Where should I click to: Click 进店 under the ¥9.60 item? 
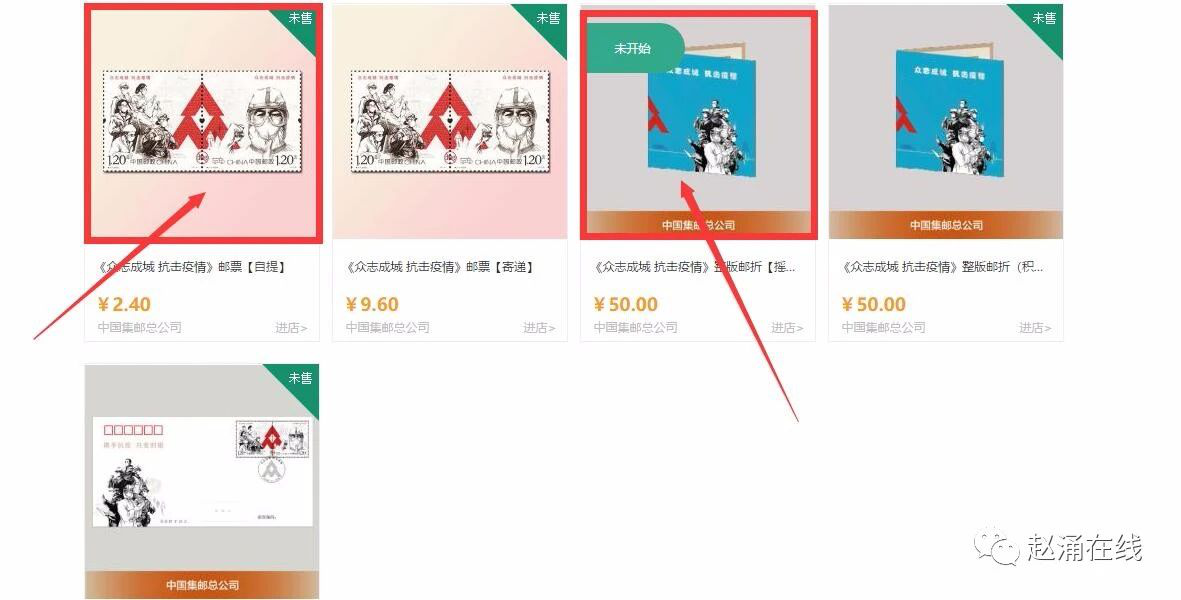[539, 327]
